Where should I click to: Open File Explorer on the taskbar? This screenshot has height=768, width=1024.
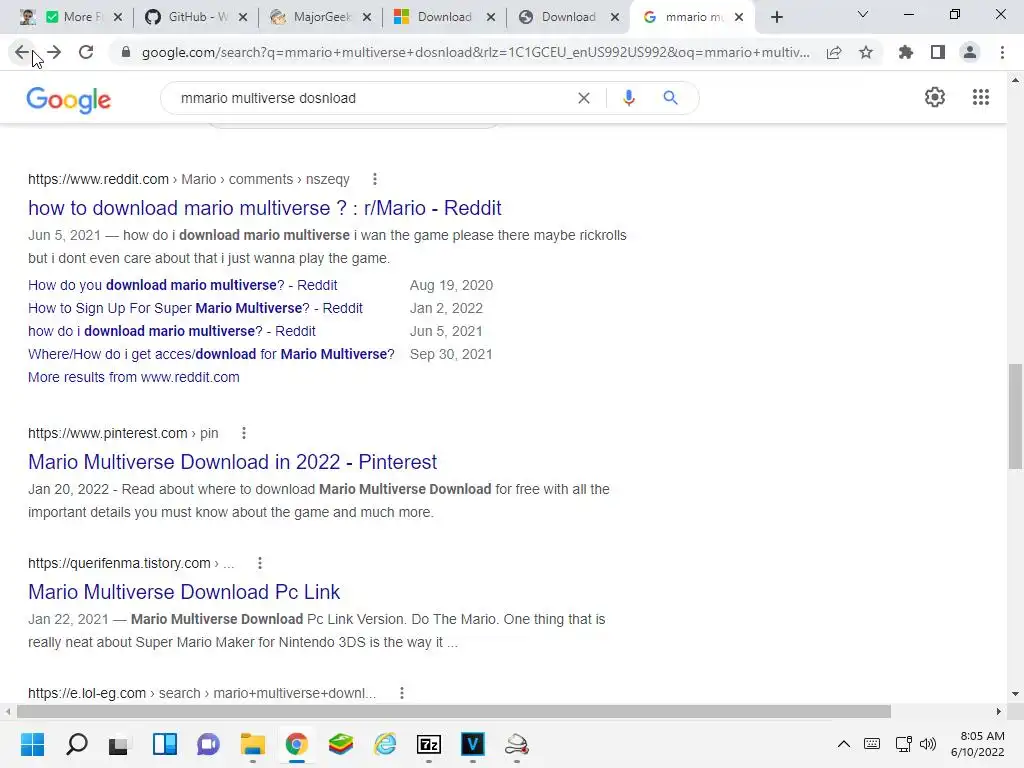pyautogui.click(x=253, y=744)
